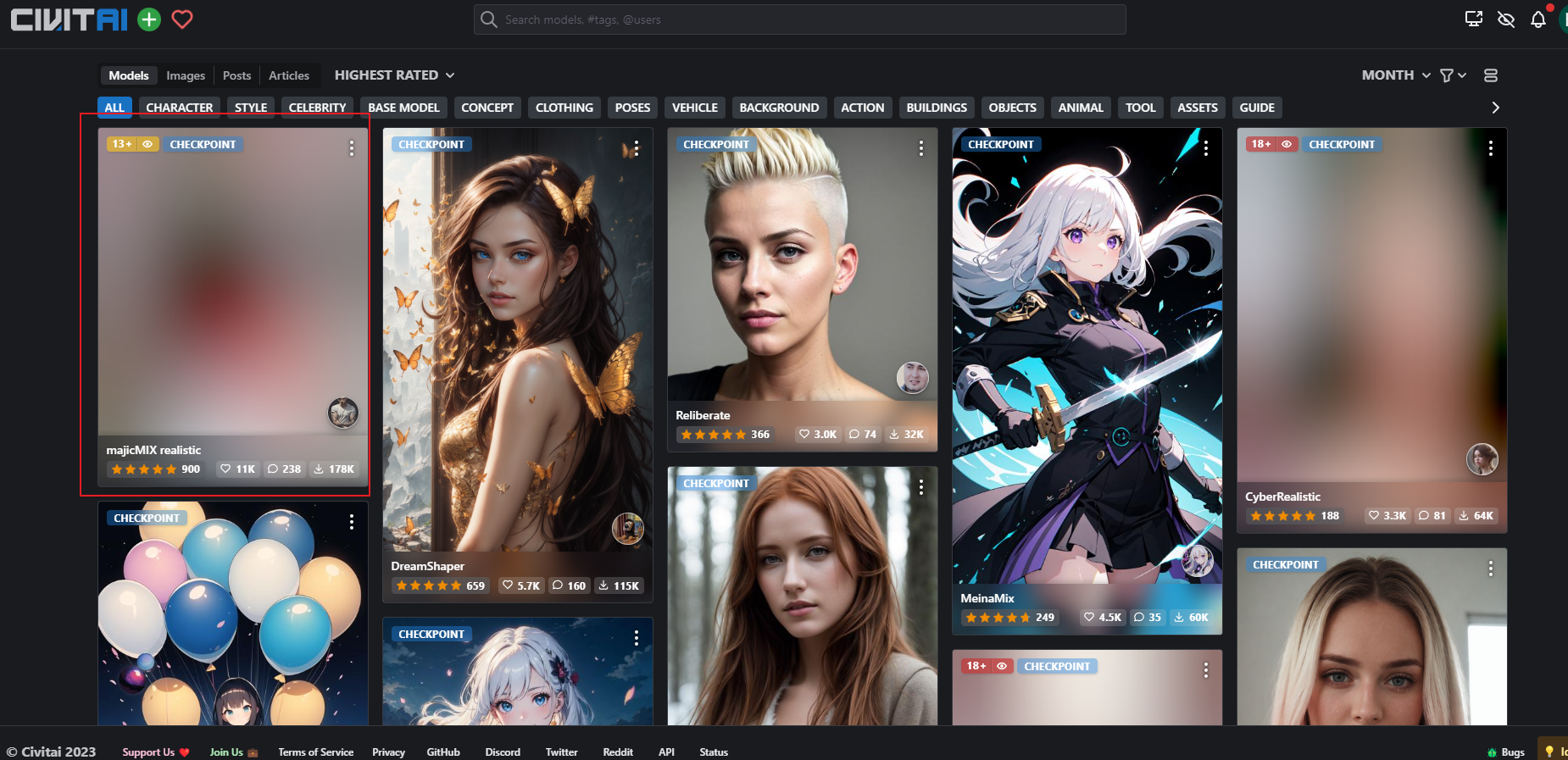
Task: Click the search models input field
Action: pyautogui.click(x=799, y=19)
